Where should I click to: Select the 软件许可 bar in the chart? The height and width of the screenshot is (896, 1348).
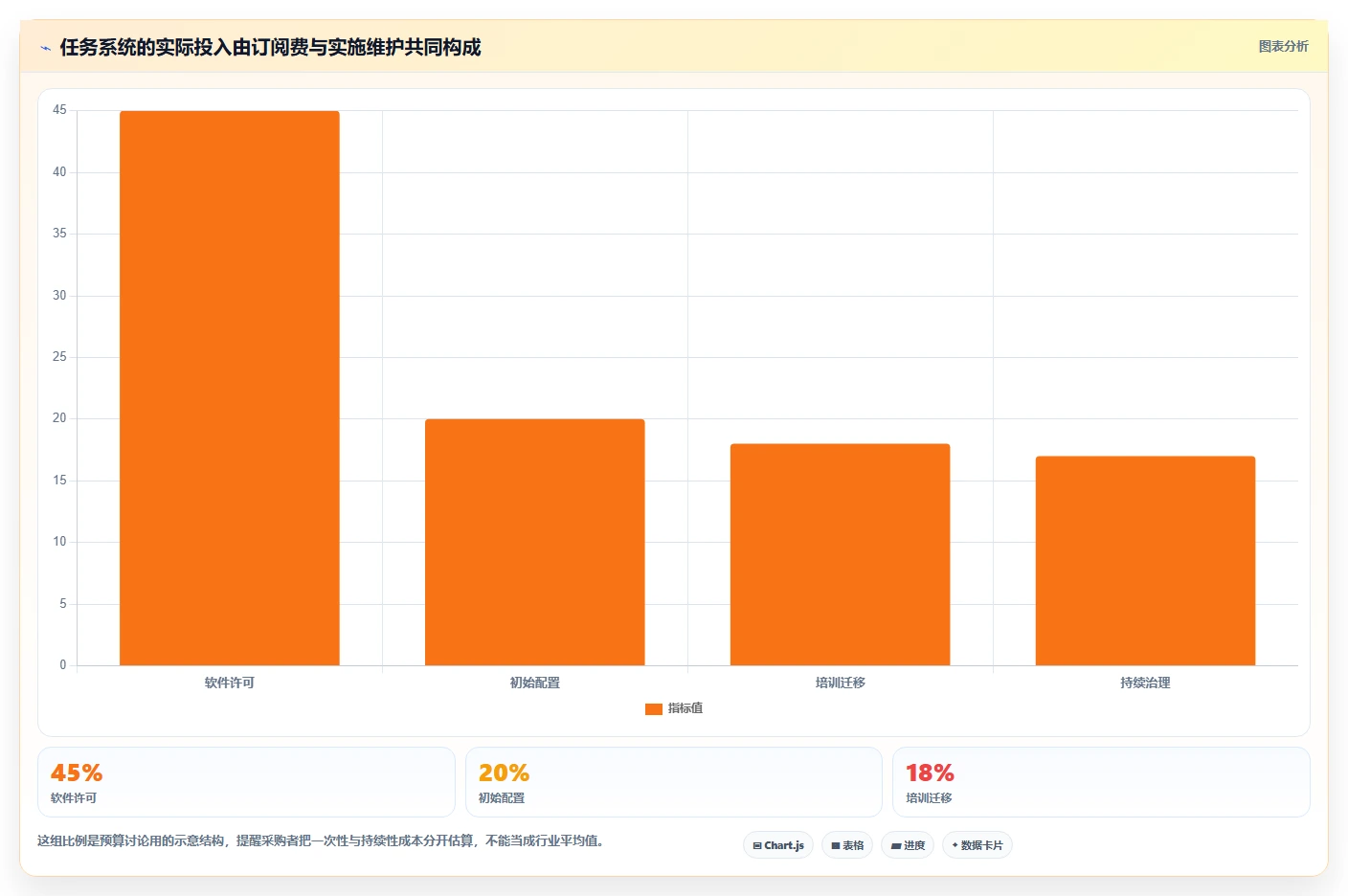(x=230, y=388)
